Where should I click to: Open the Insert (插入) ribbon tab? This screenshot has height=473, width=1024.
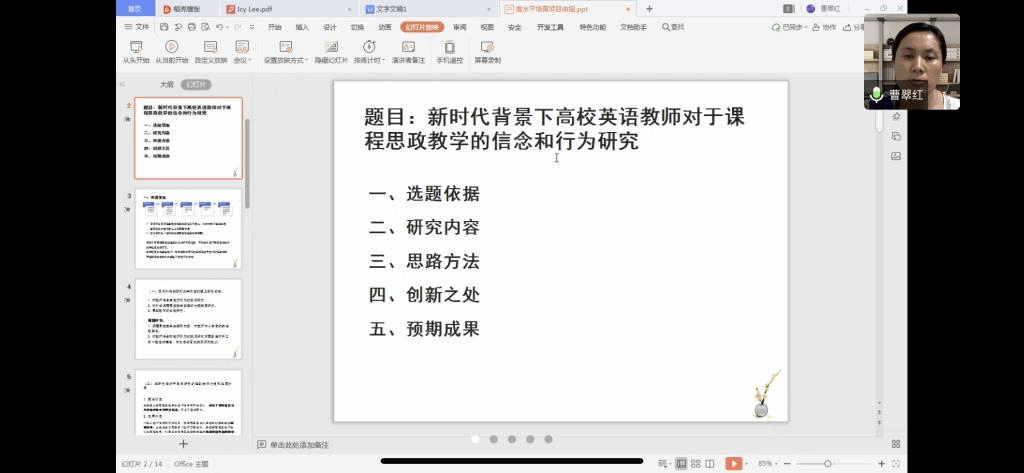[302, 28]
